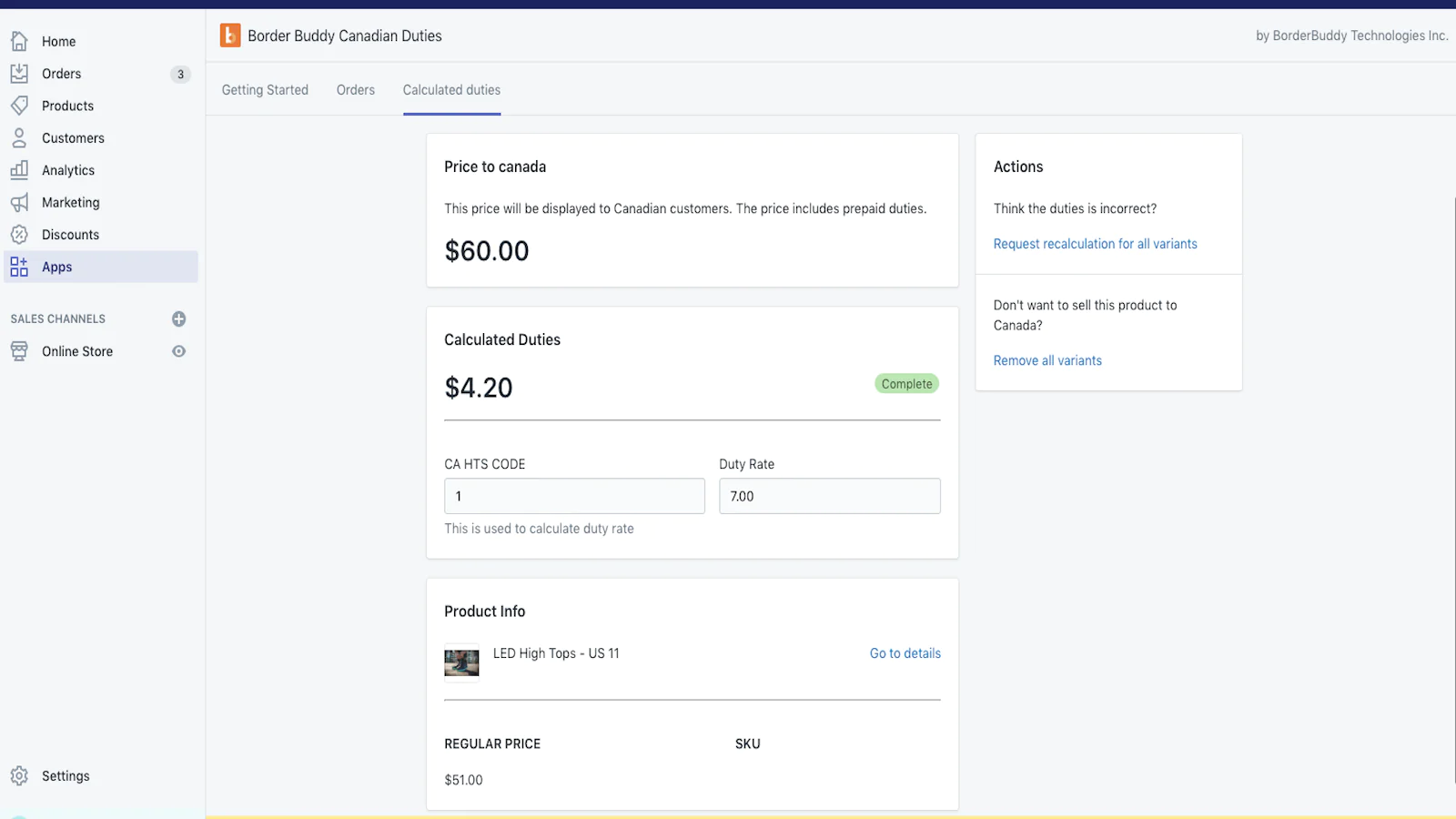Click the Discounts percent badge icon
This screenshot has width=1456, height=819.
click(x=19, y=235)
